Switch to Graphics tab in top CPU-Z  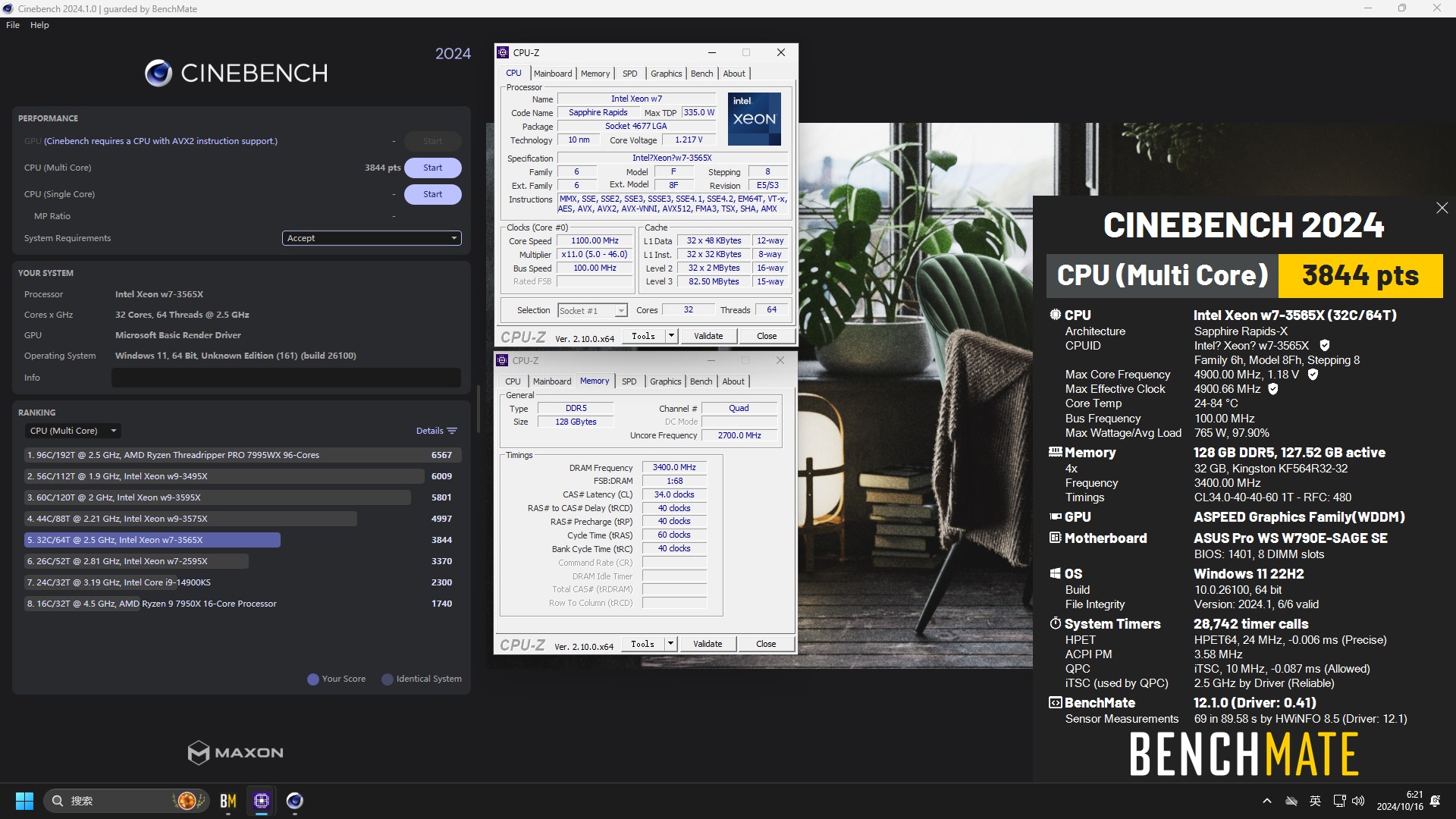[667, 74]
